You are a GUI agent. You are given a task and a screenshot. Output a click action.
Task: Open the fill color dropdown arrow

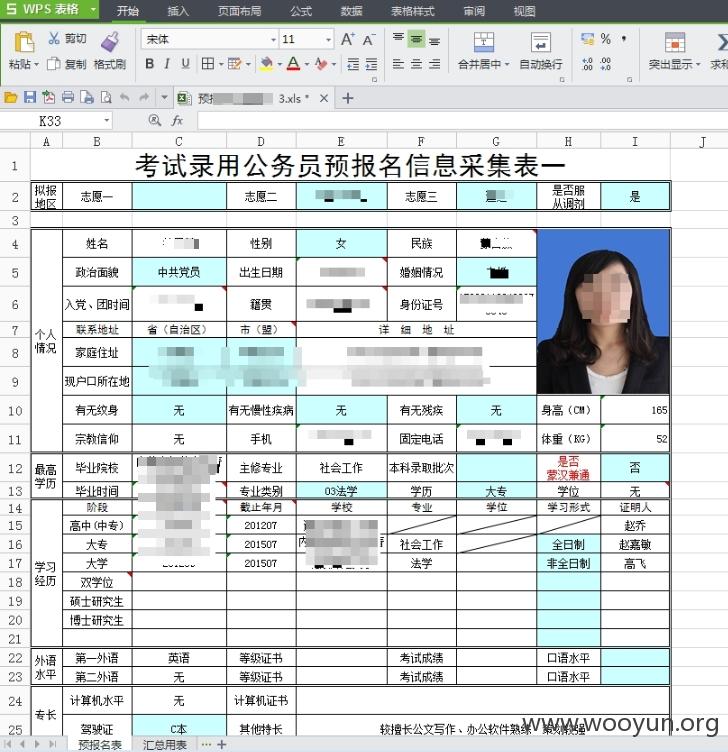point(280,64)
